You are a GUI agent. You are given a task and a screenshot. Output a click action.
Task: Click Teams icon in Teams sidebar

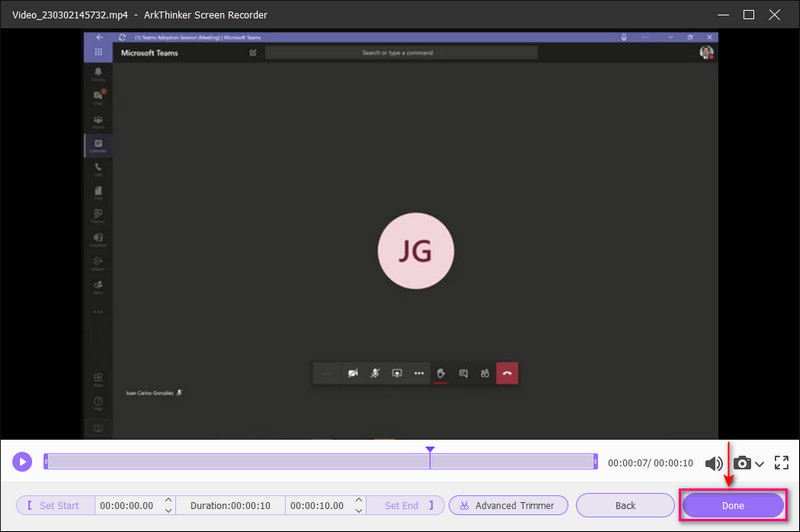tap(98, 121)
